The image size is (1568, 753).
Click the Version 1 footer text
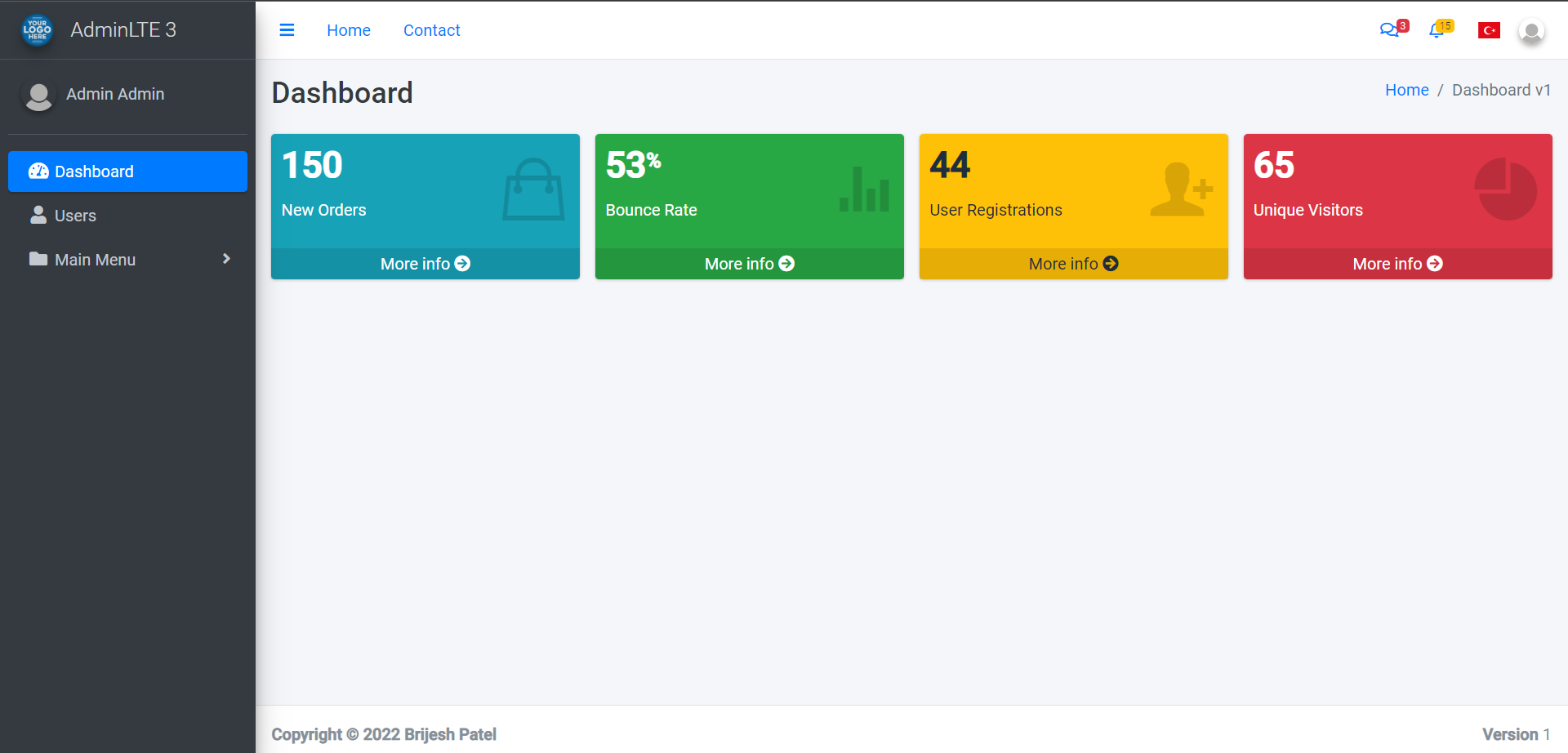pos(1517,734)
